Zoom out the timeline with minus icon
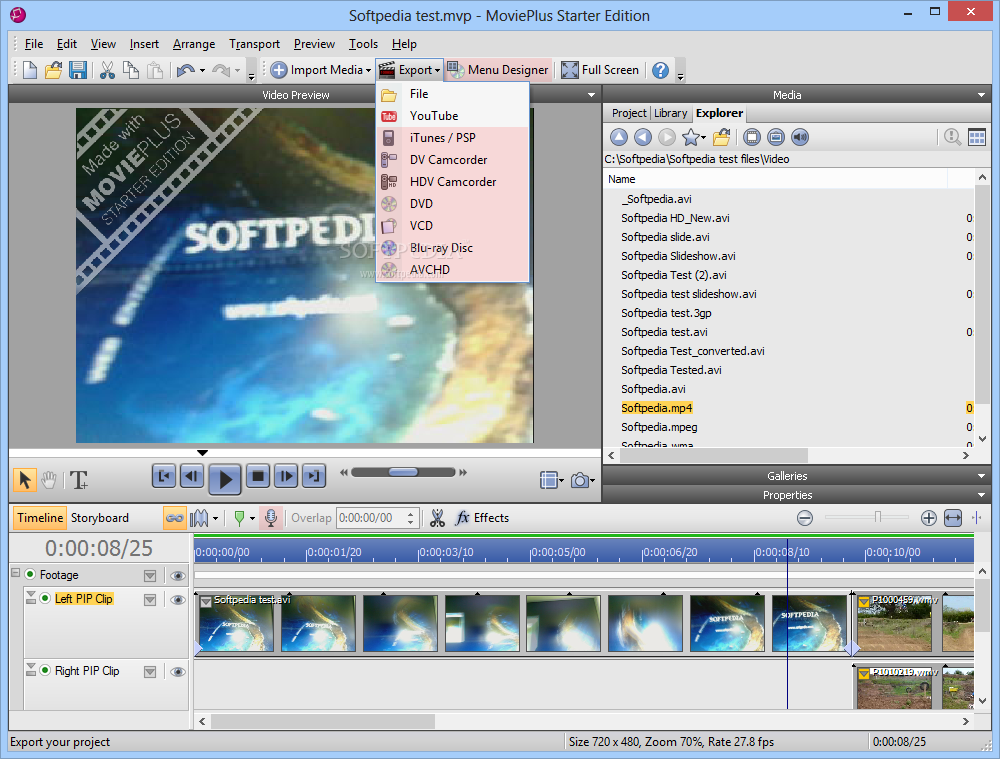 (805, 518)
